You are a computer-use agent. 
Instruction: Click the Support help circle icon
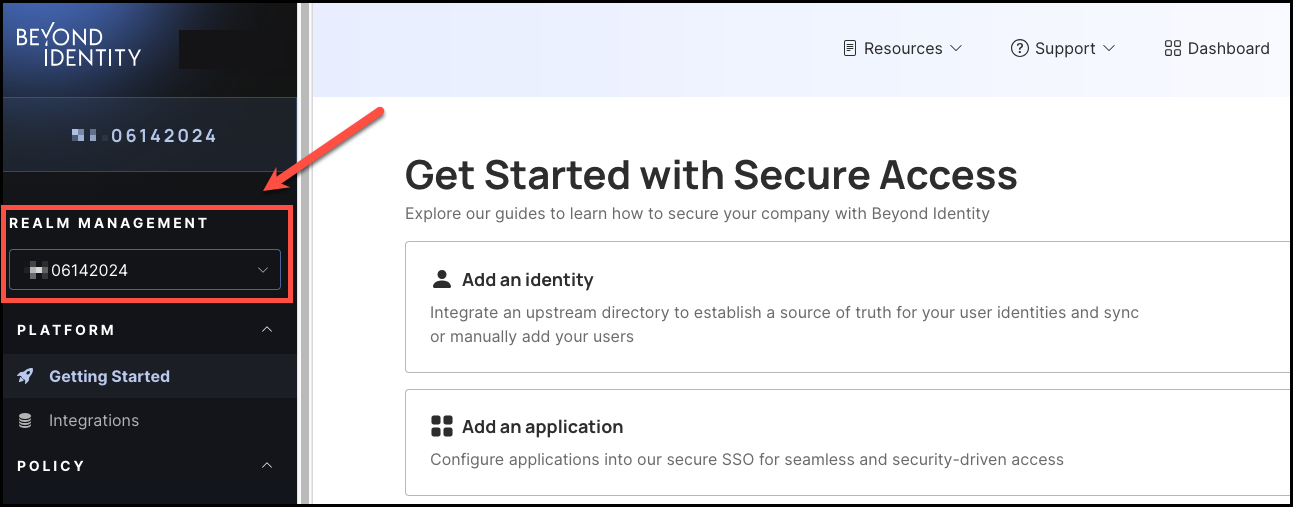1020,48
